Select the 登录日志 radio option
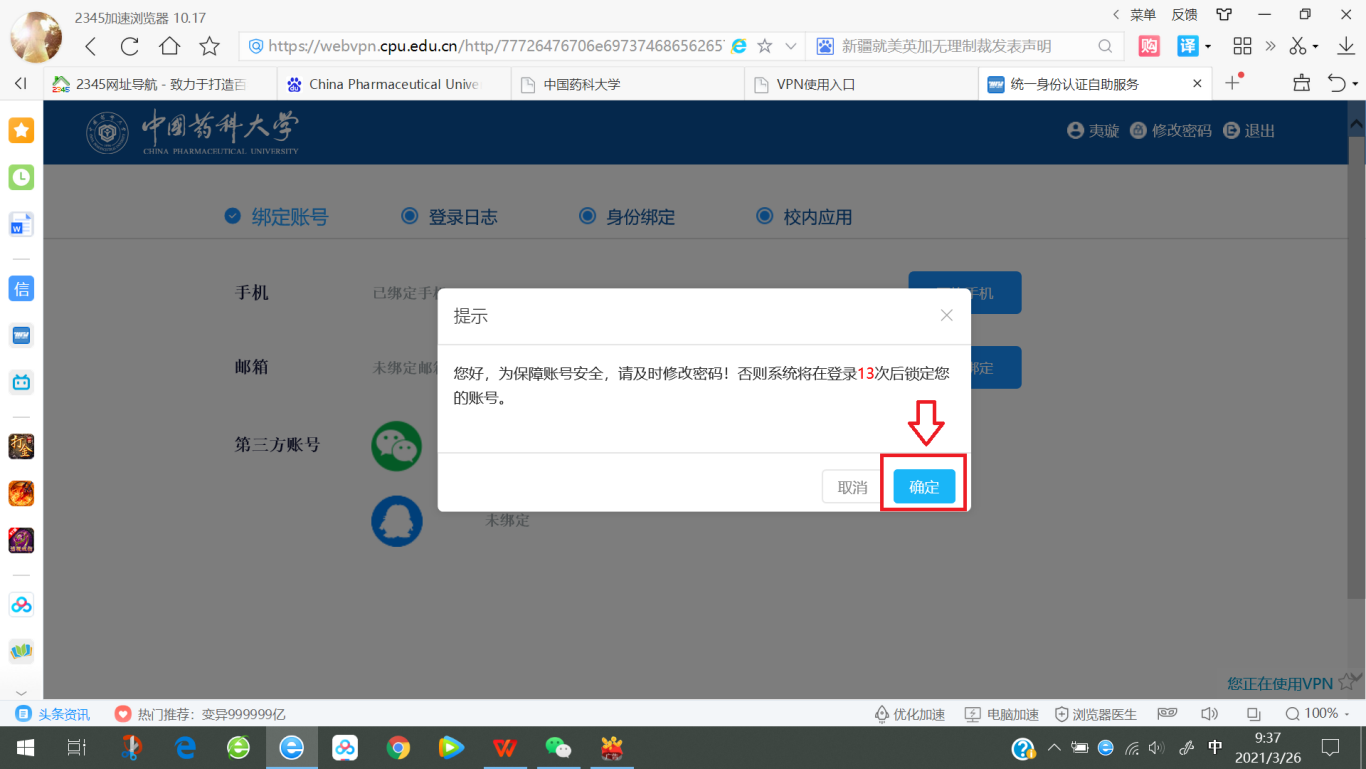1366x769 pixels. 449,217
